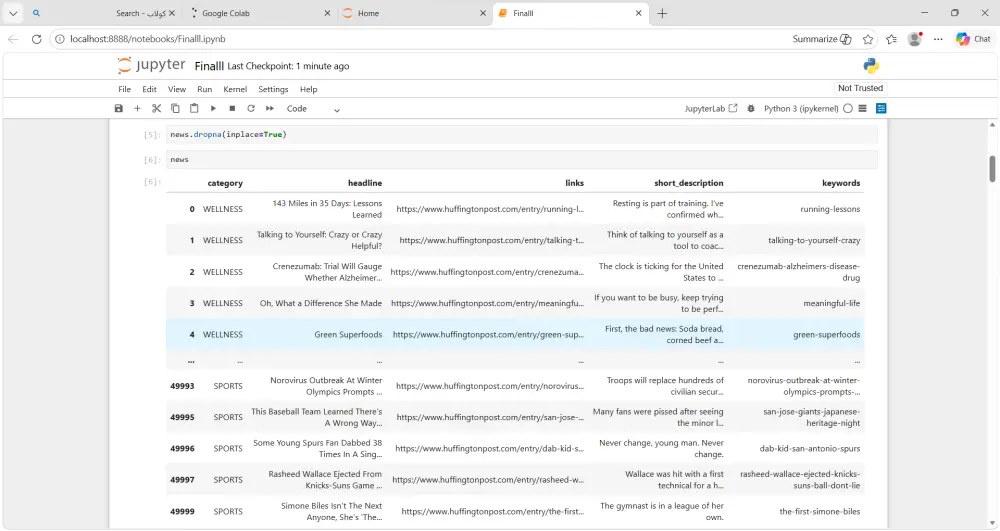This screenshot has width=1000, height=531.
Task: Open the Kernel menu
Action: tap(235, 89)
